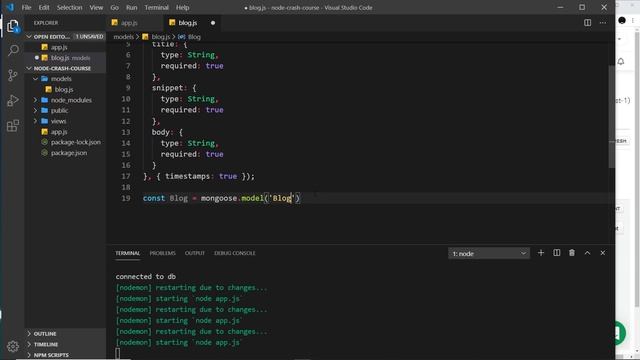
Task: Close the terminal panel
Action: click(603, 253)
